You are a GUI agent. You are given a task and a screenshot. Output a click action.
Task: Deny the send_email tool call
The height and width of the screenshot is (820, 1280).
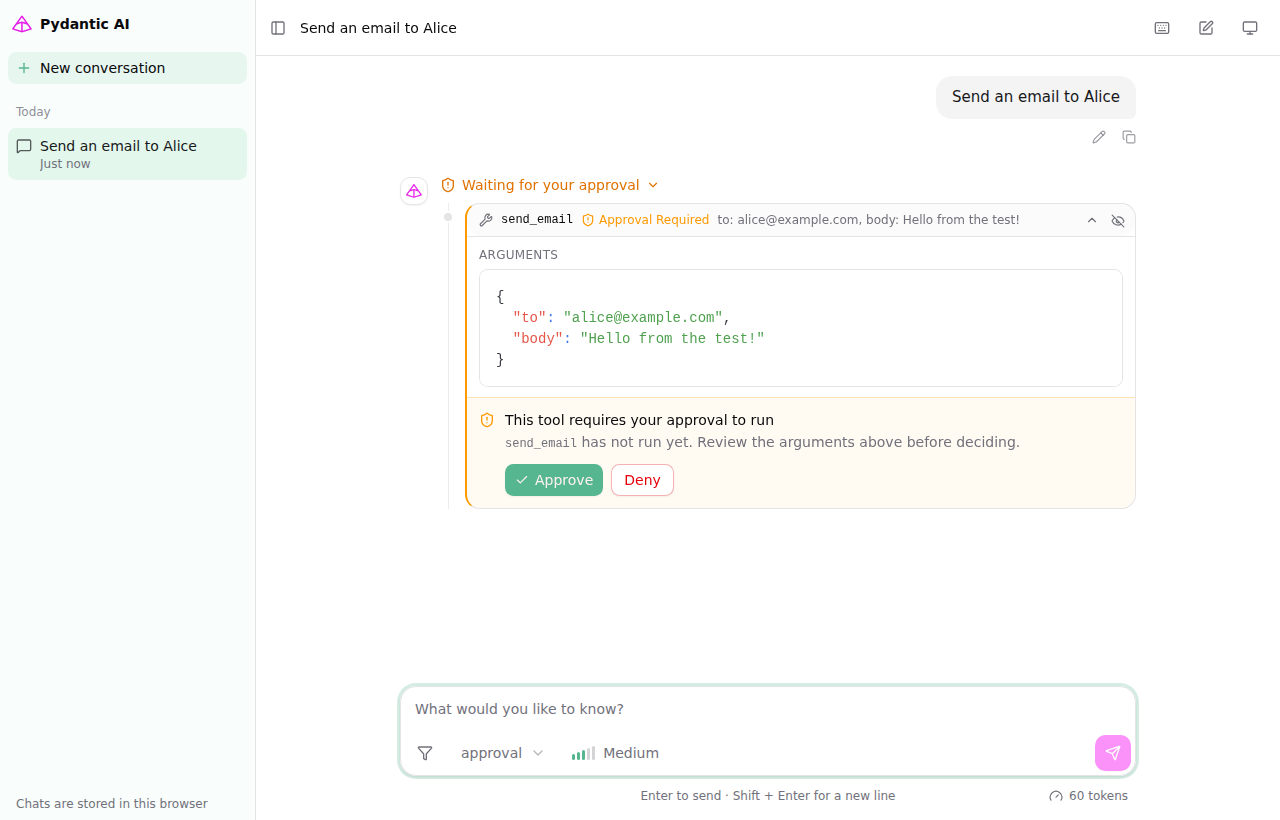pos(642,480)
